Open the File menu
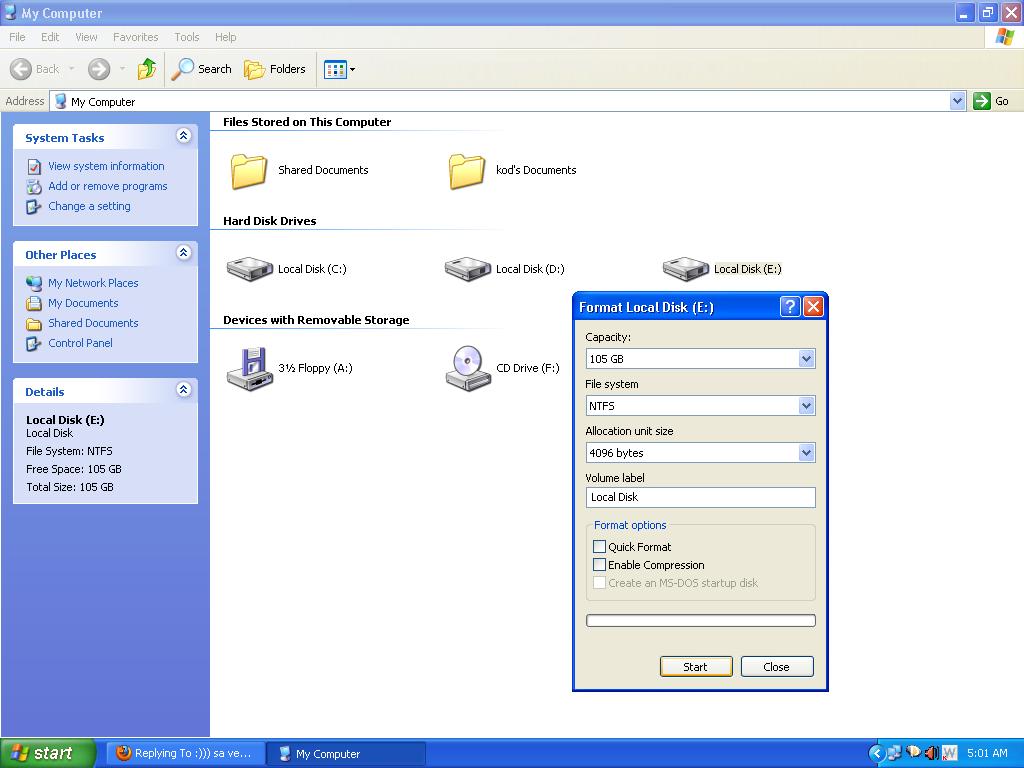Screen dimensions: 1024x768 point(18,37)
